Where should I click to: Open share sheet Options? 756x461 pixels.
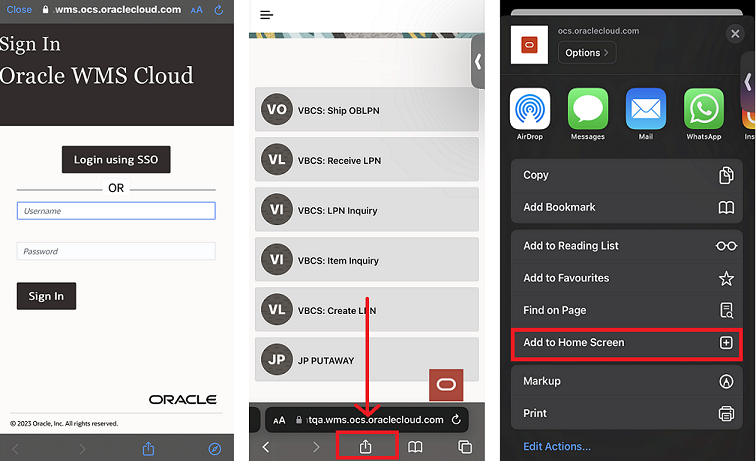[587, 53]
